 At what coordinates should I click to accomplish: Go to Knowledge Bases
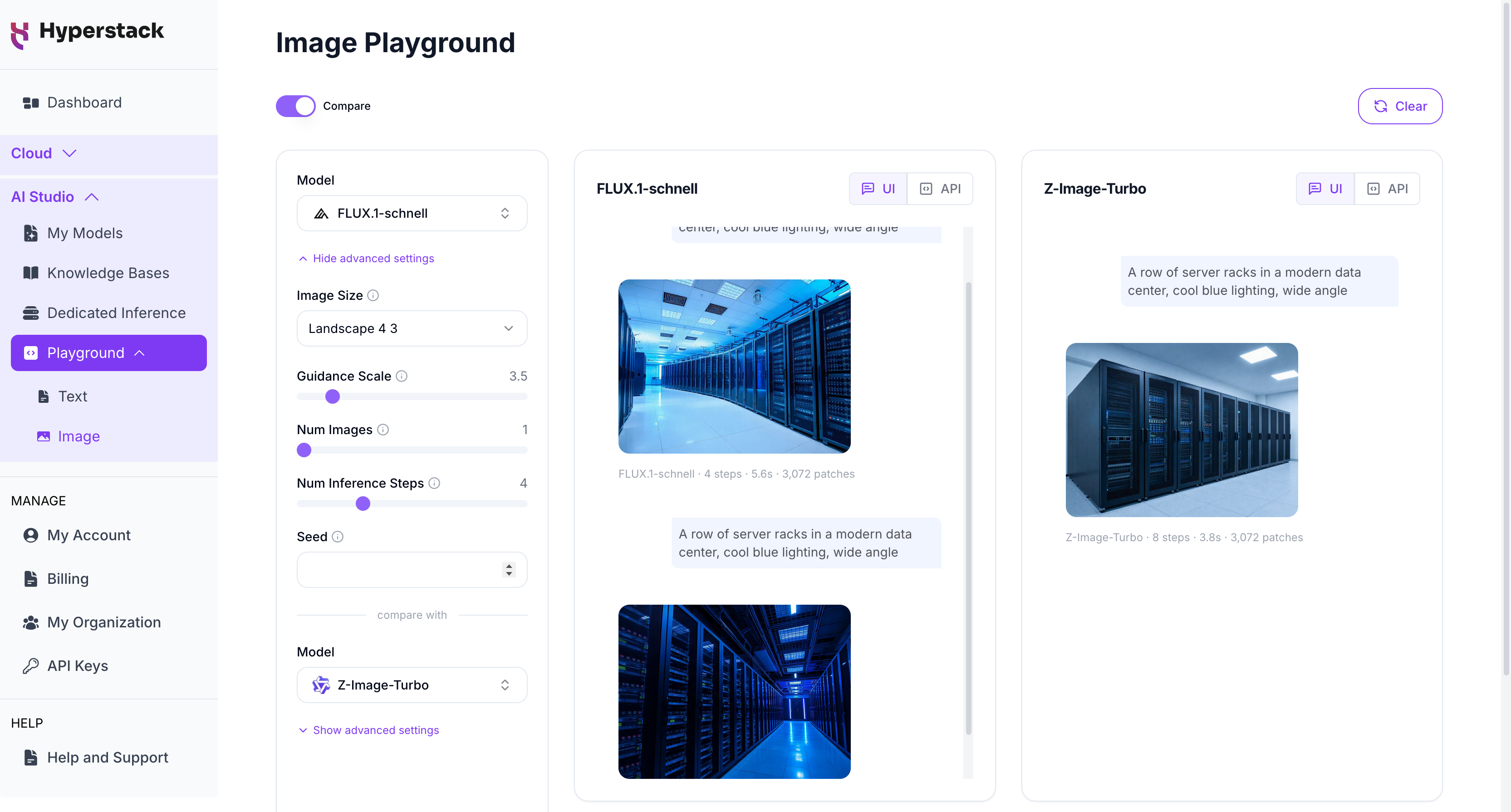pyautogui.click(x=108, y=273)
